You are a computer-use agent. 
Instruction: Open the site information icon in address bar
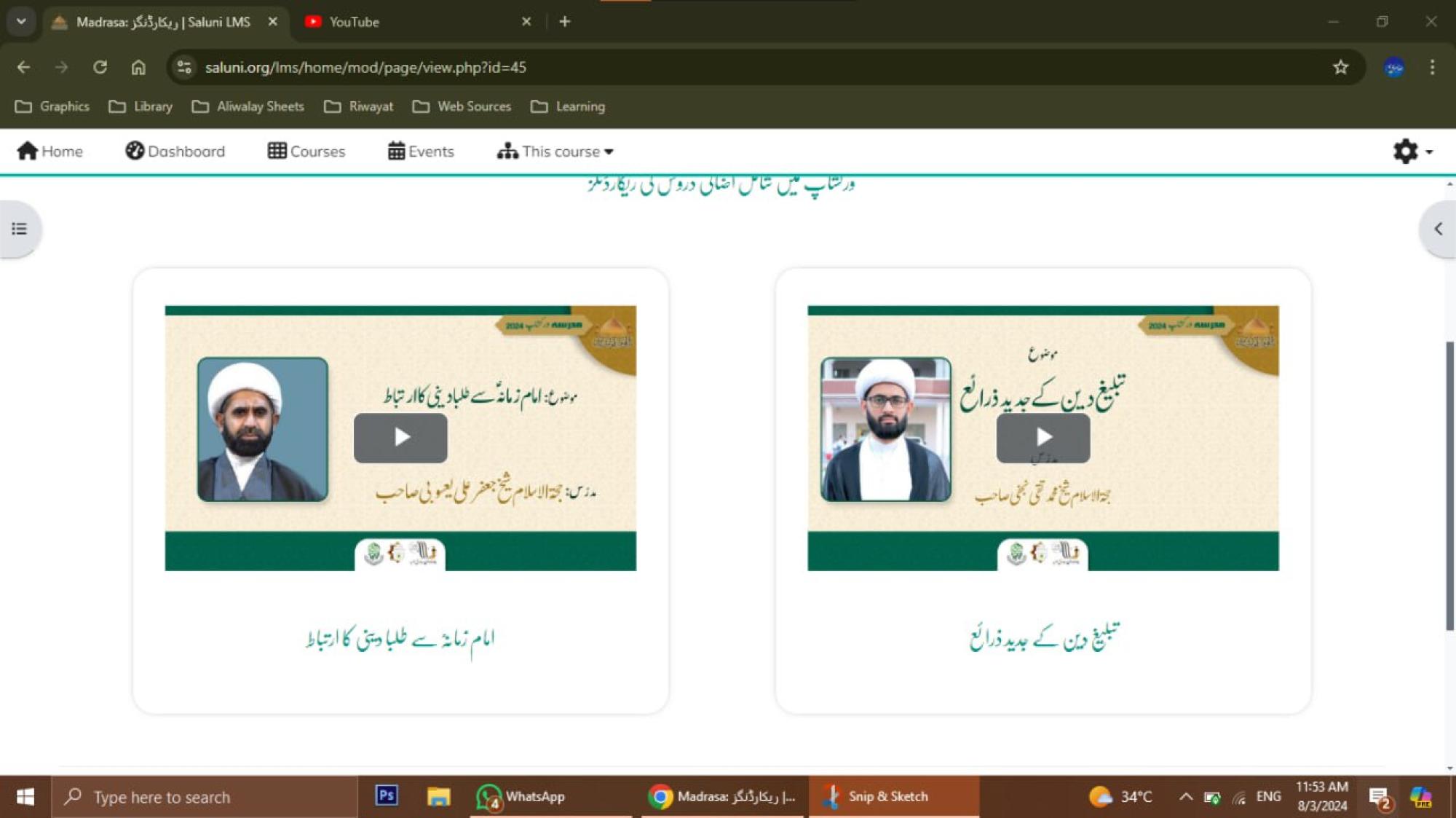click(x=184, y=67)
